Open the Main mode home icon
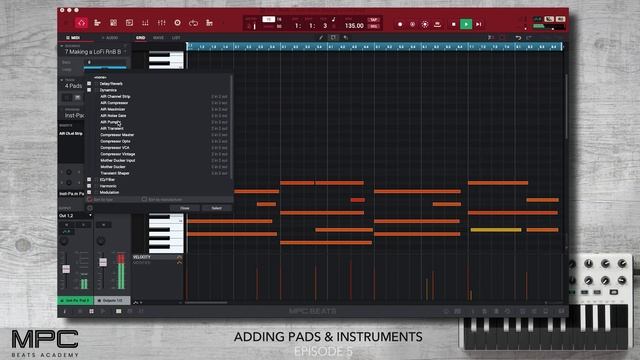Viewport: 640px width, 360px height. point(82,23)
